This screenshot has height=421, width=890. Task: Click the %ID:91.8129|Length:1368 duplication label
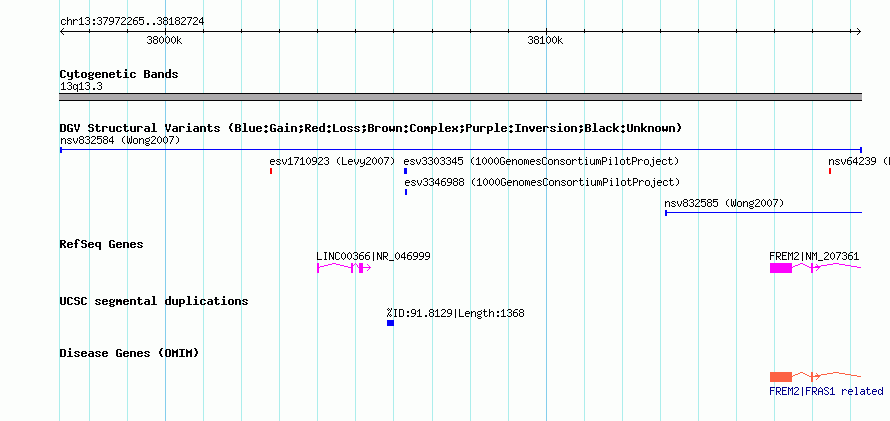[455, 313]
